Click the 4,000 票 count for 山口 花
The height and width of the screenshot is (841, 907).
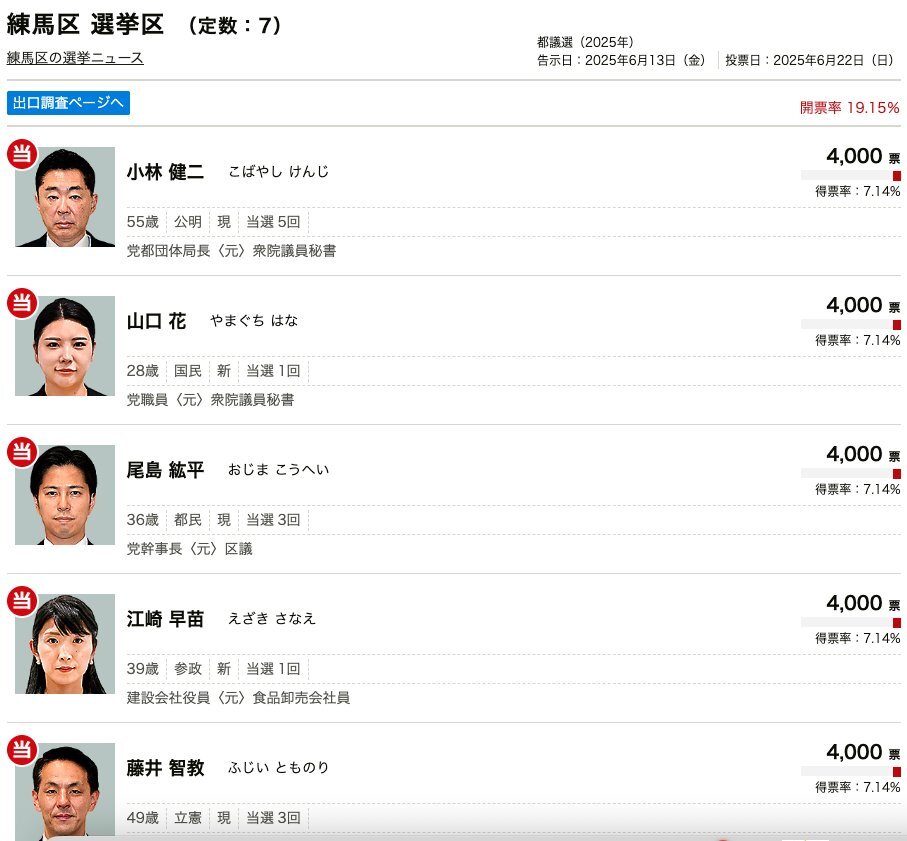[863, 305]
